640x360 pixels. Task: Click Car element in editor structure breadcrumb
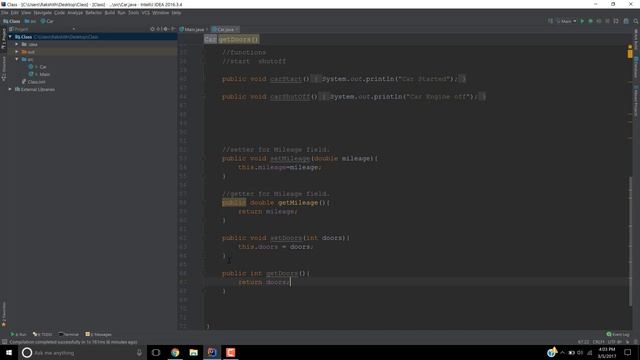pos(210,39)
